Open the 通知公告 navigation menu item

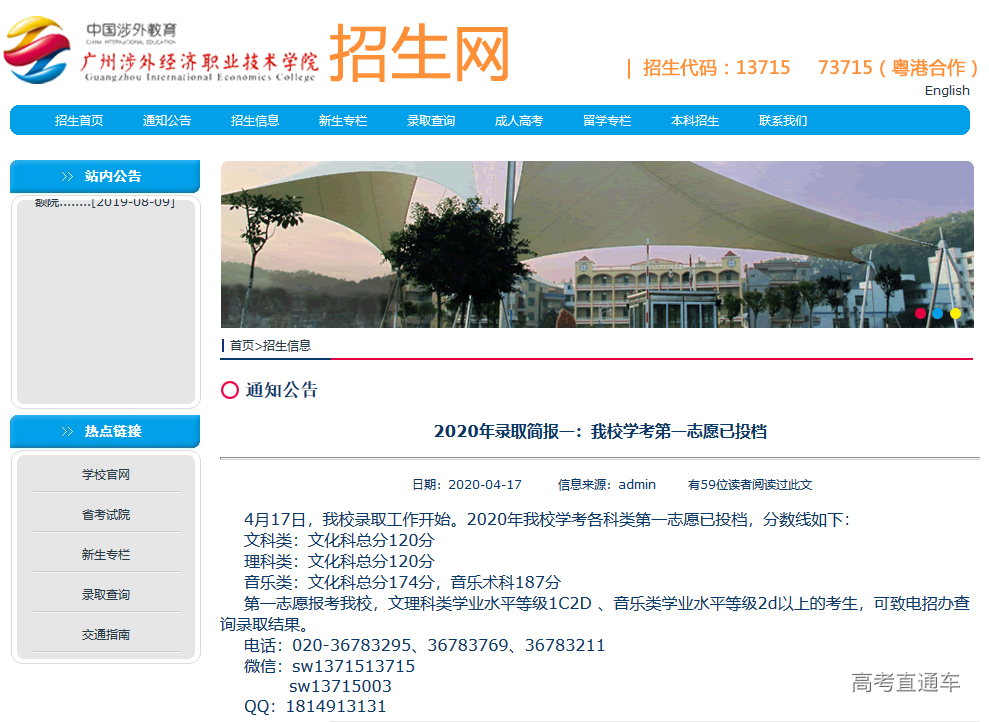coord(167,121)
